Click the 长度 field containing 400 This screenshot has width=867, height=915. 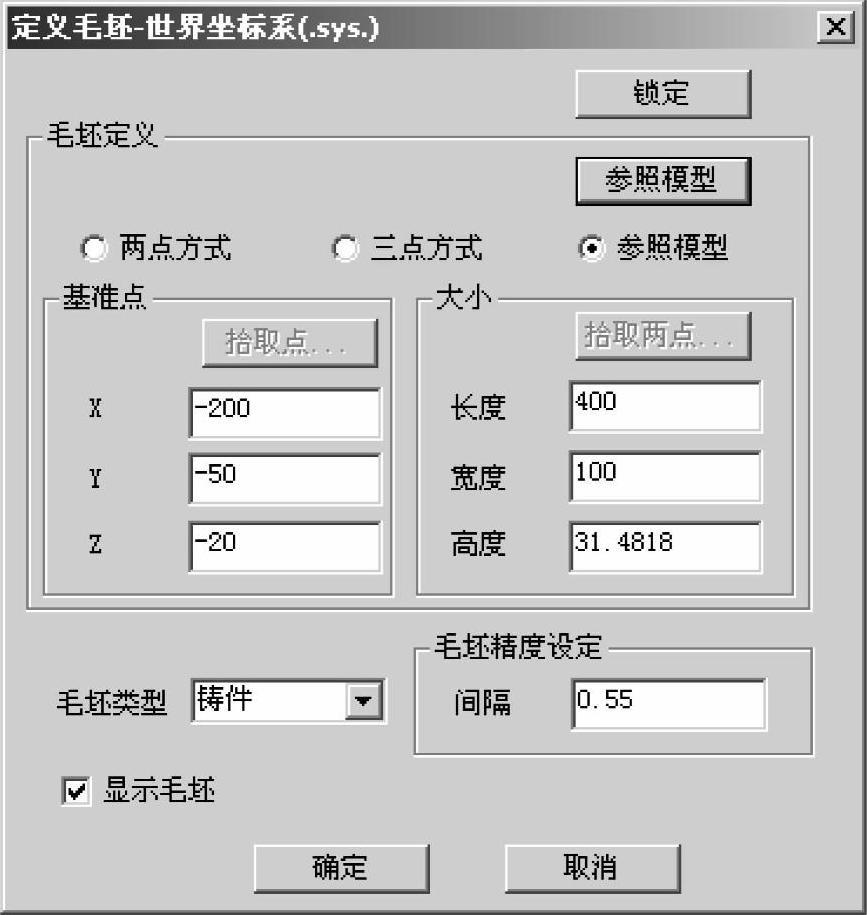coord(665,407)
